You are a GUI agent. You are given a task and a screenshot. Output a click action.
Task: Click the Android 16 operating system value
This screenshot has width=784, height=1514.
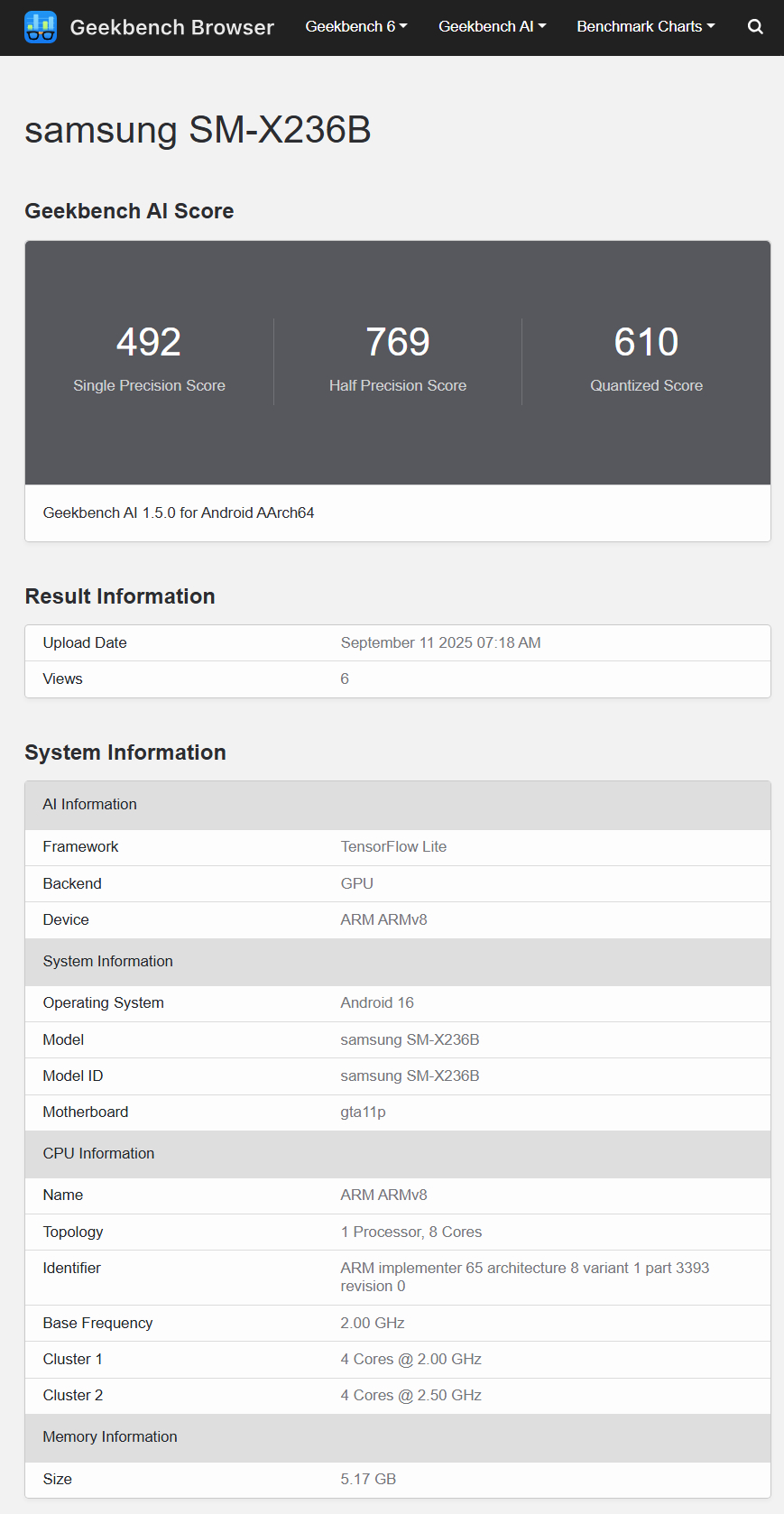pyautogui.click(x=377, y=1002)
